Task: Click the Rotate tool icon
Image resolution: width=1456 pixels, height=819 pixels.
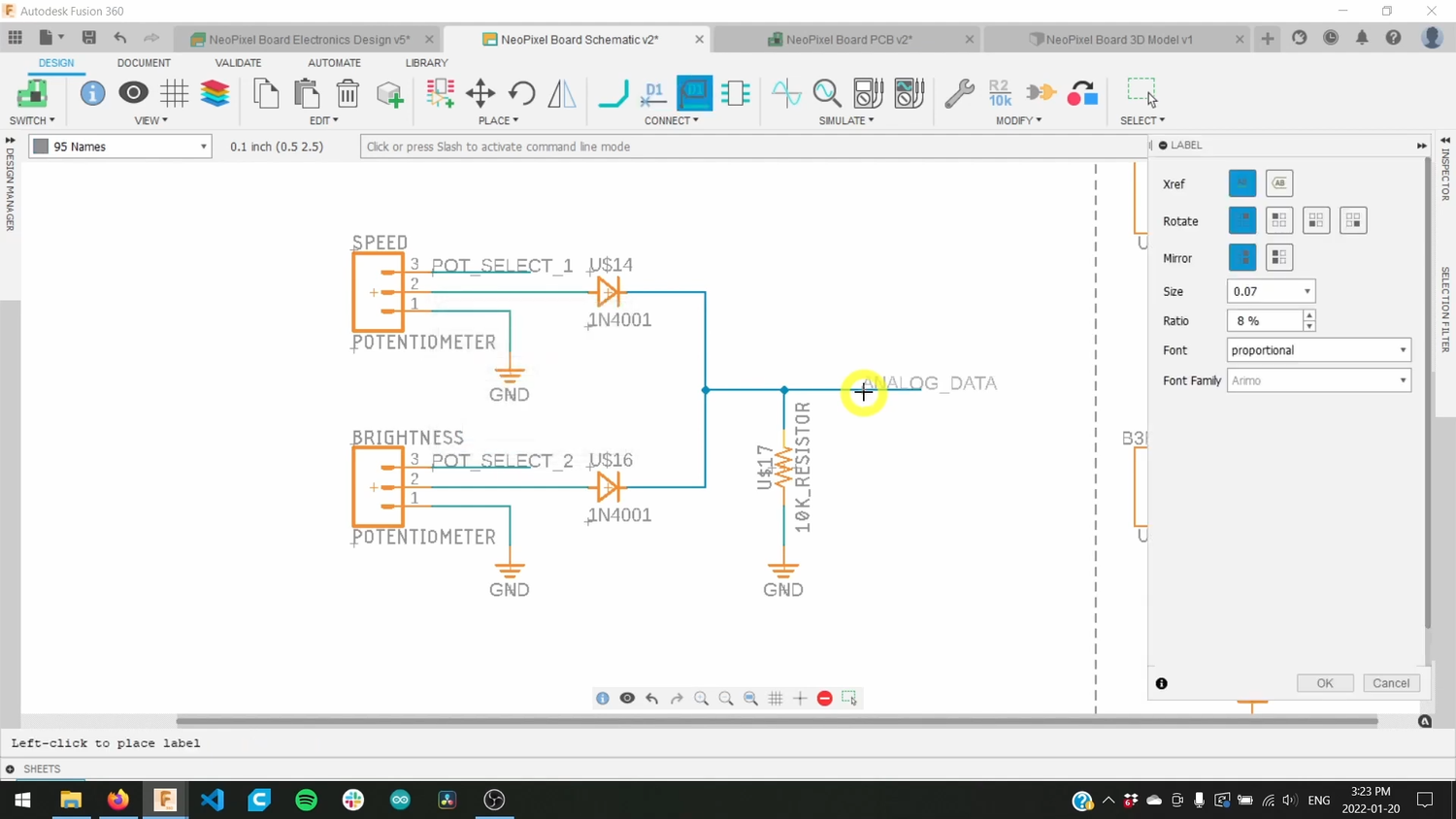Action: pyautogui.click(x=521, y=93)
